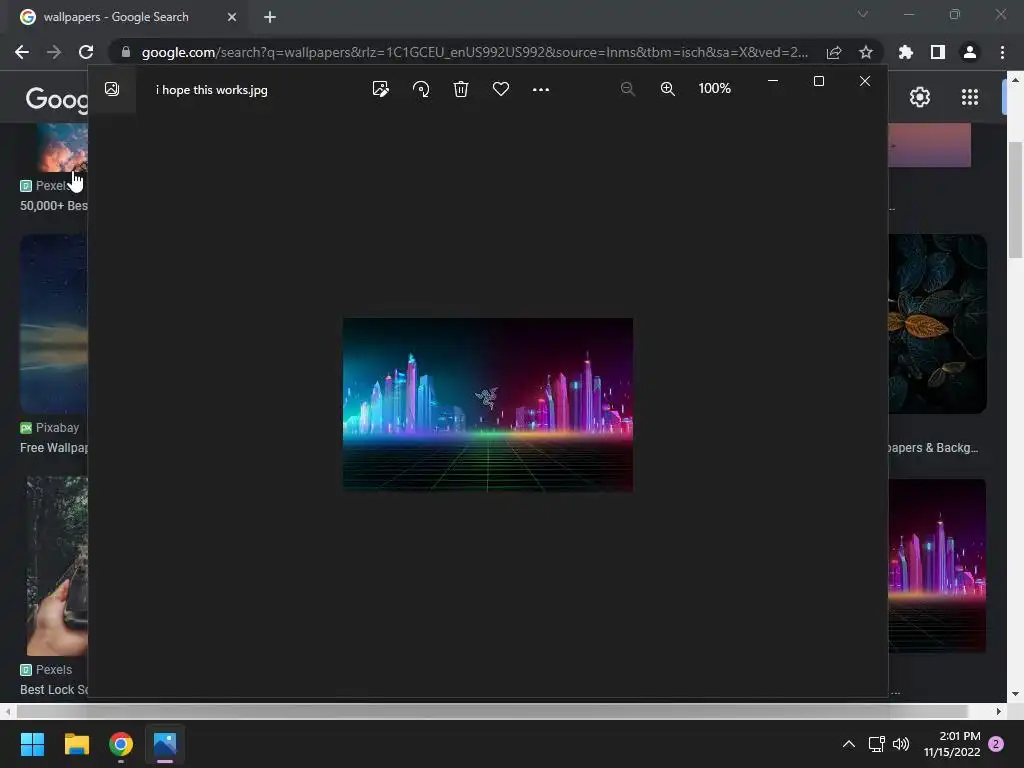Rotate the image in Photos viewer
1024x768 pixels.
(421, 89)
